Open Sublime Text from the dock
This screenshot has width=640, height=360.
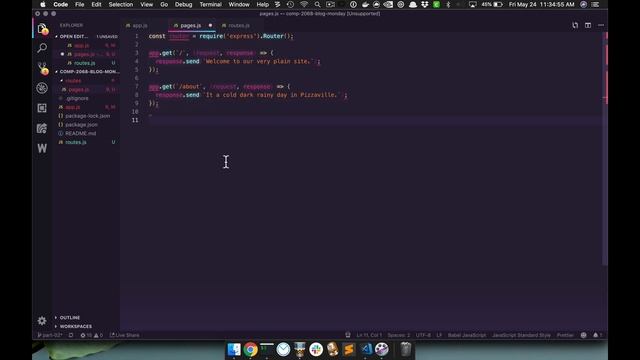pyautogui.click(x=349, y=349)
